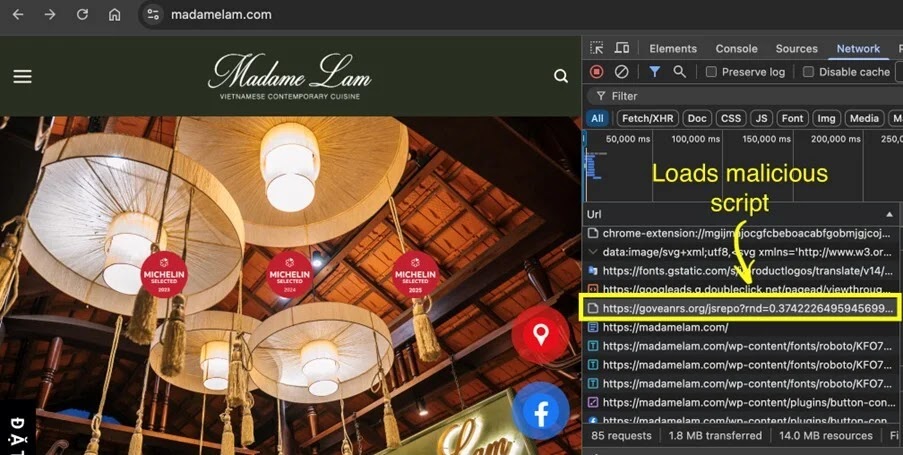
Task: Click the browser back arrow
Action: (18, 14)
